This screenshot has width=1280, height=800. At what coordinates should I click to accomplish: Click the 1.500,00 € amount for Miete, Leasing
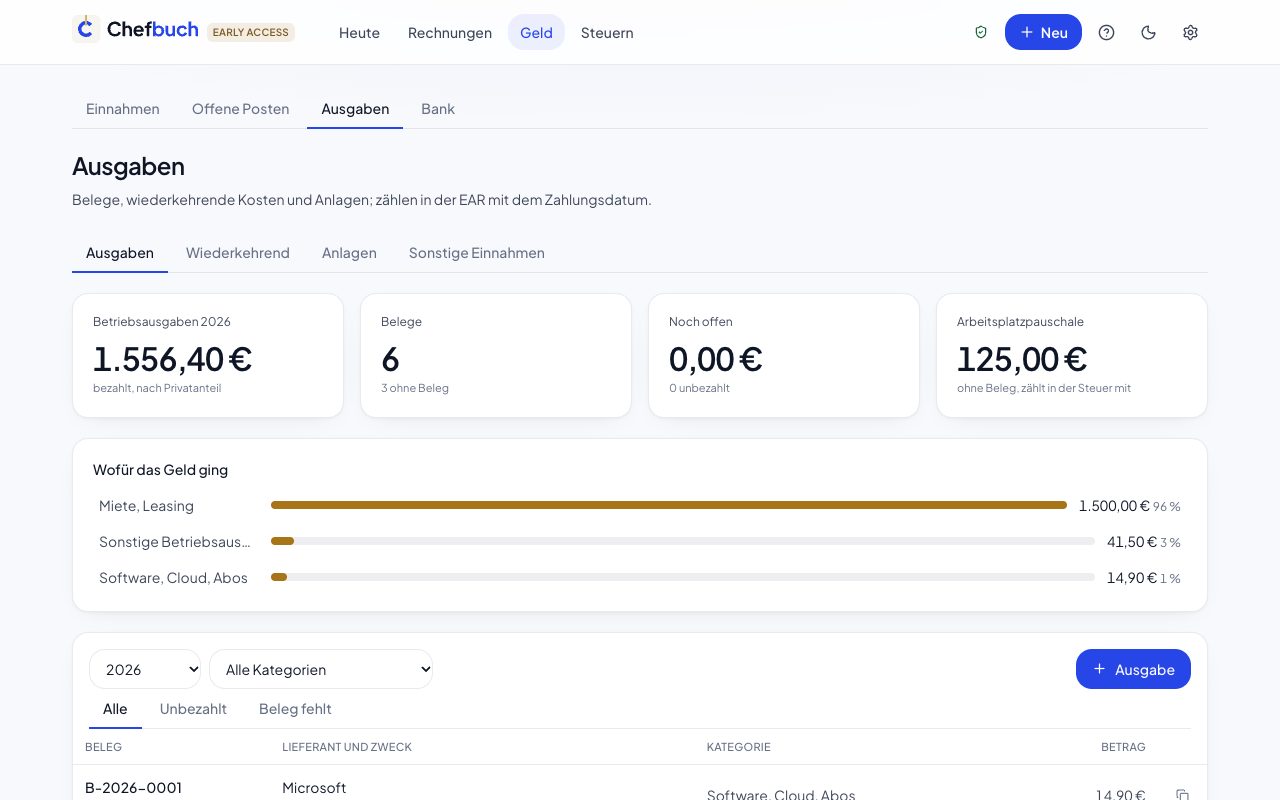1114,506
